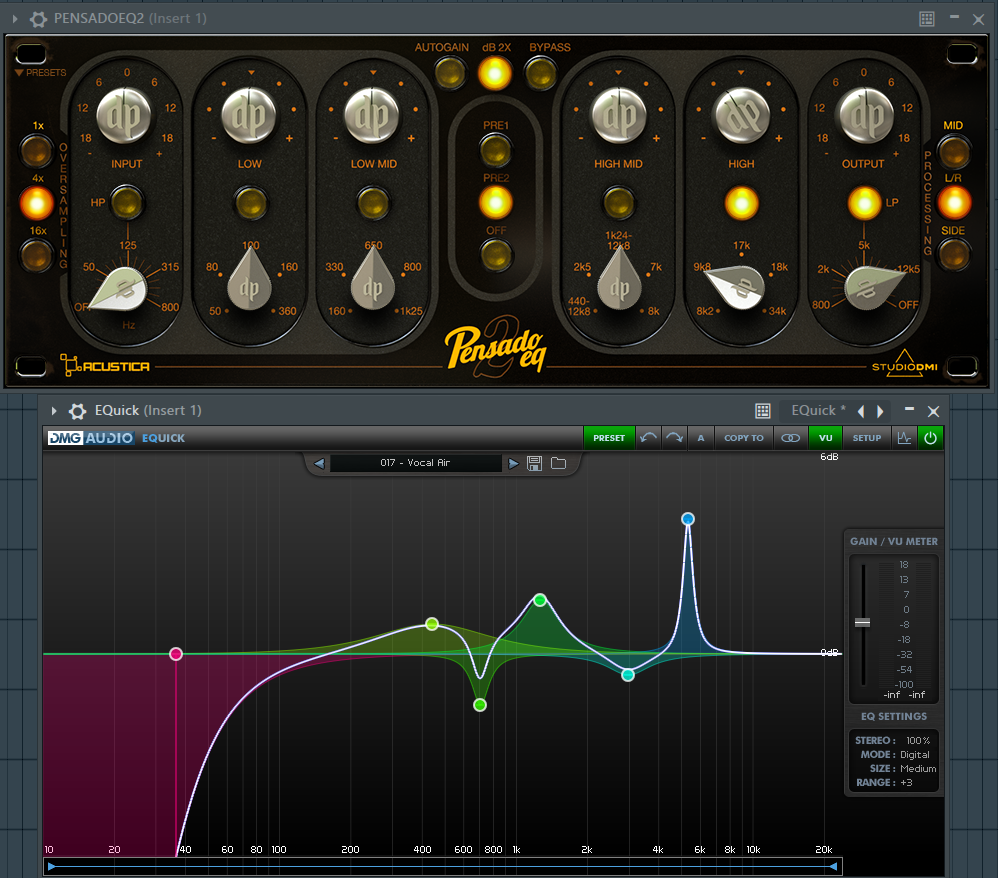
Task: Expand the EQuick plugin options arrow
Action: pyautogui.click(x=54, y=411)
